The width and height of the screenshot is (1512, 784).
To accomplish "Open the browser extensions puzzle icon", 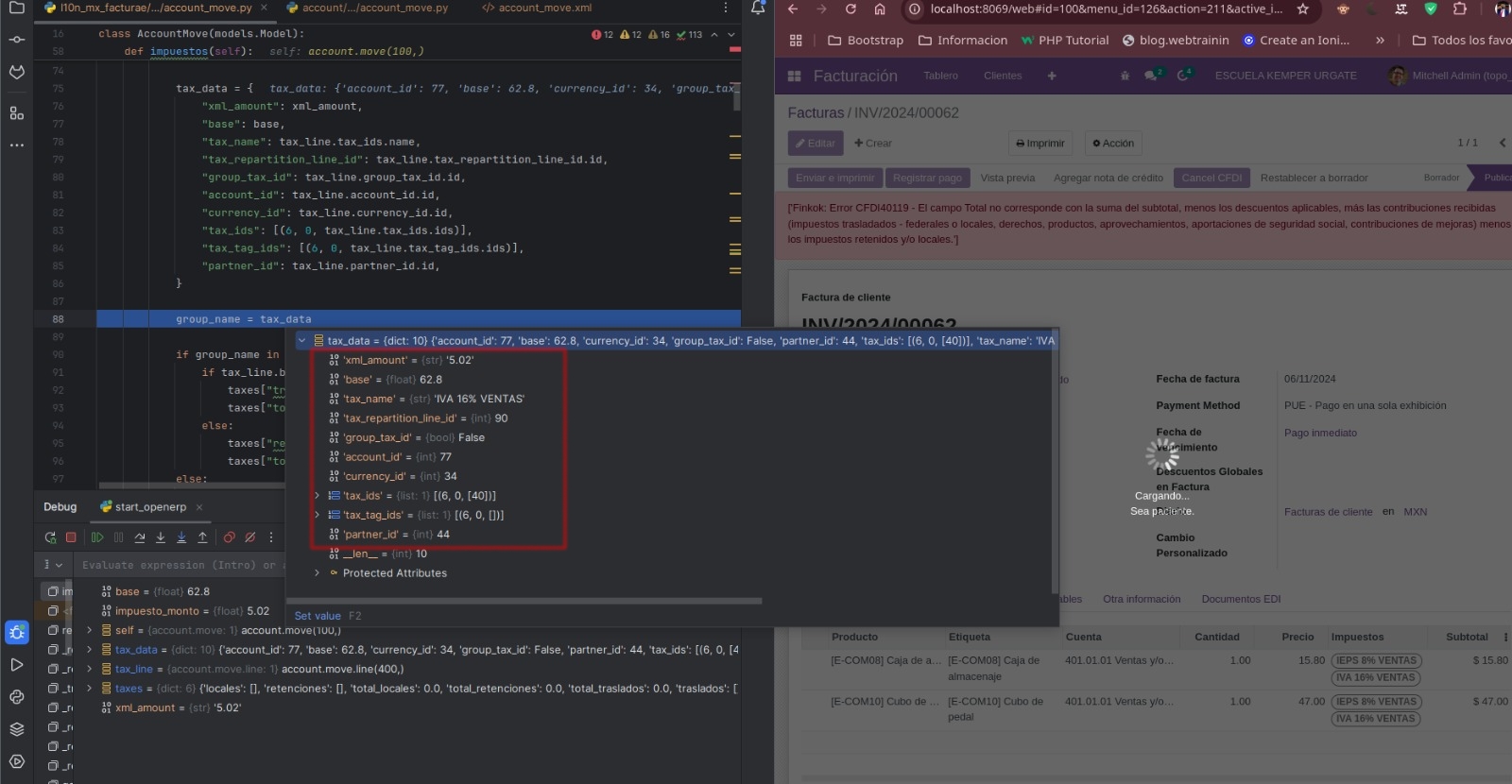I will (x=1460, y=9).
